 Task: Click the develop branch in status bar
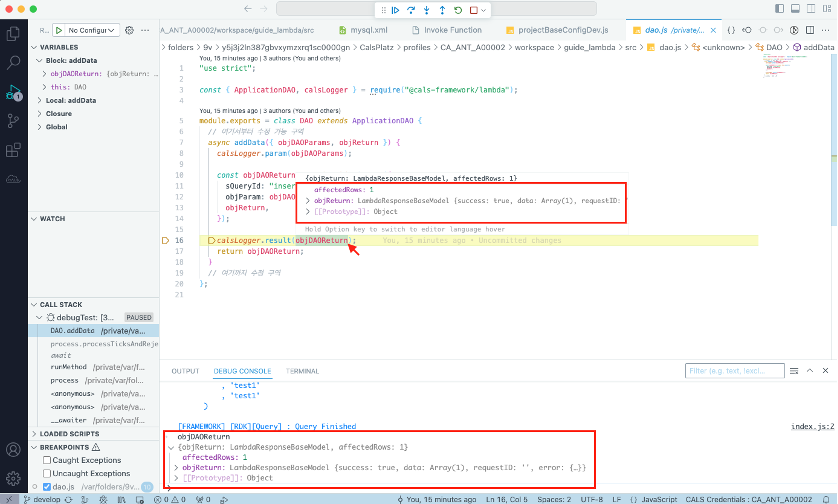pos(42,499)
